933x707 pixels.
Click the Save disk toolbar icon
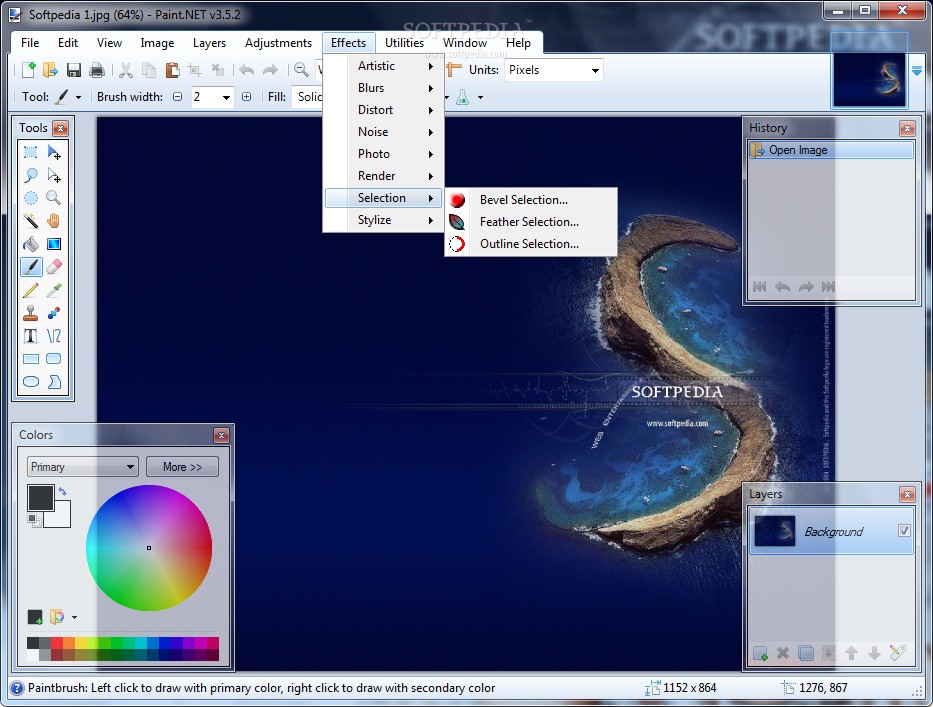coord(74,70)
